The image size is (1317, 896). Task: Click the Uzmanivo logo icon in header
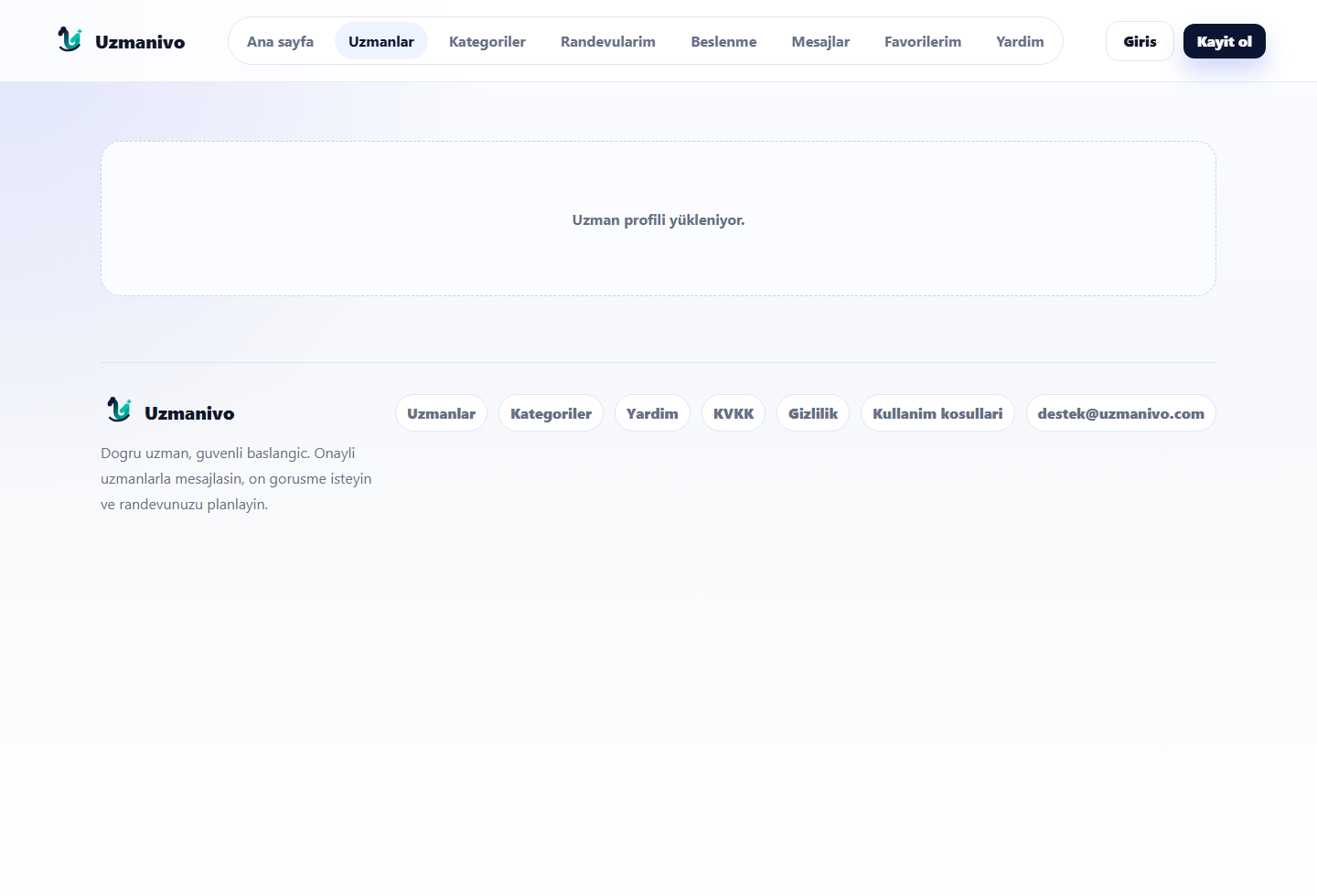[x=70, y=39]
